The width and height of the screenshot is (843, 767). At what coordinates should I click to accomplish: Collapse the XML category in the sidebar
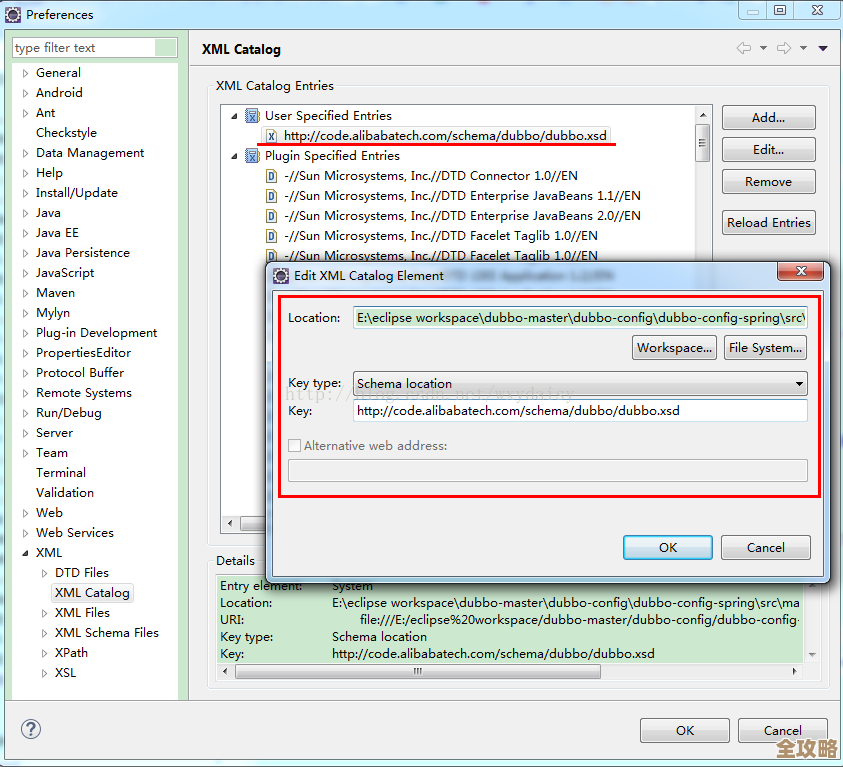[25, 552]
